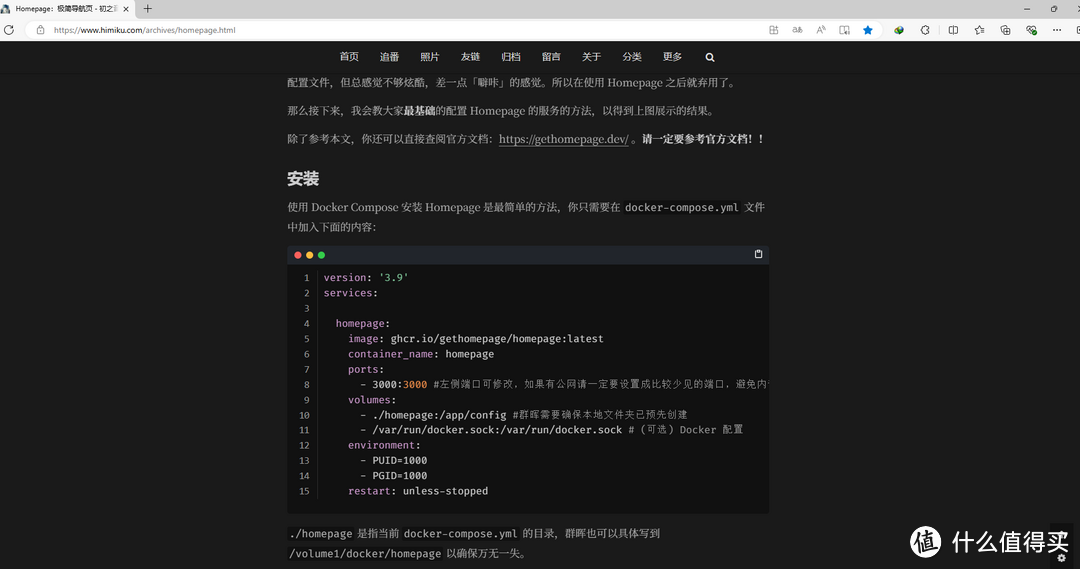Click the site search magnifier icon
This screenshot has height=569, width=1080.
710,57
